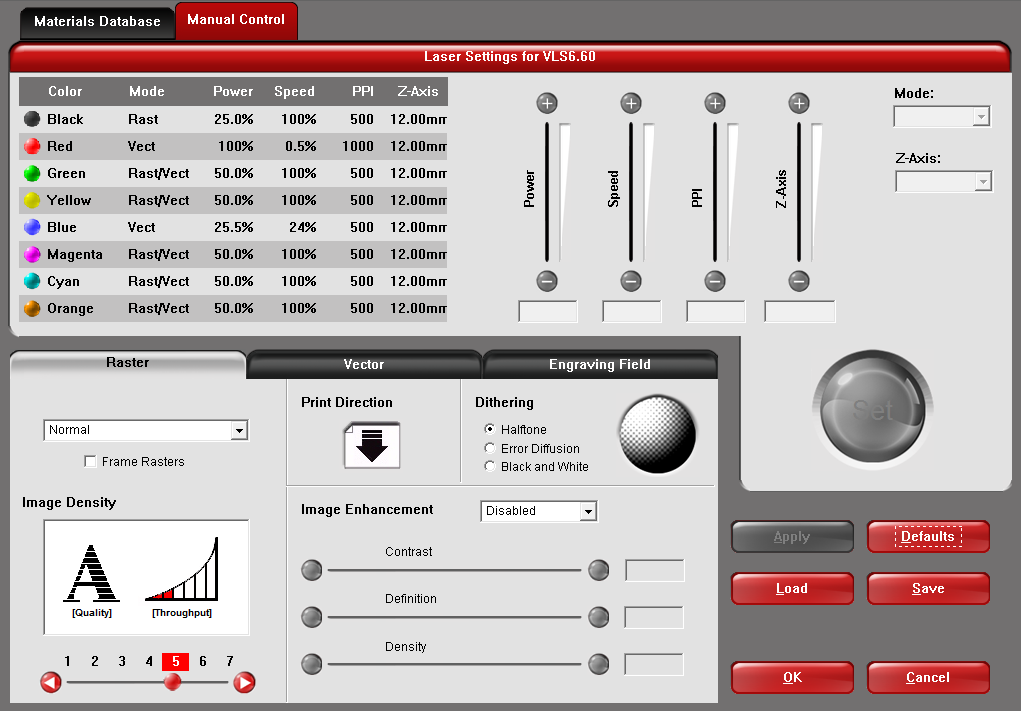The height and width of the screenshot is (711, 1021).
Task: Click the Image Density slider knob
Action: 172,682
